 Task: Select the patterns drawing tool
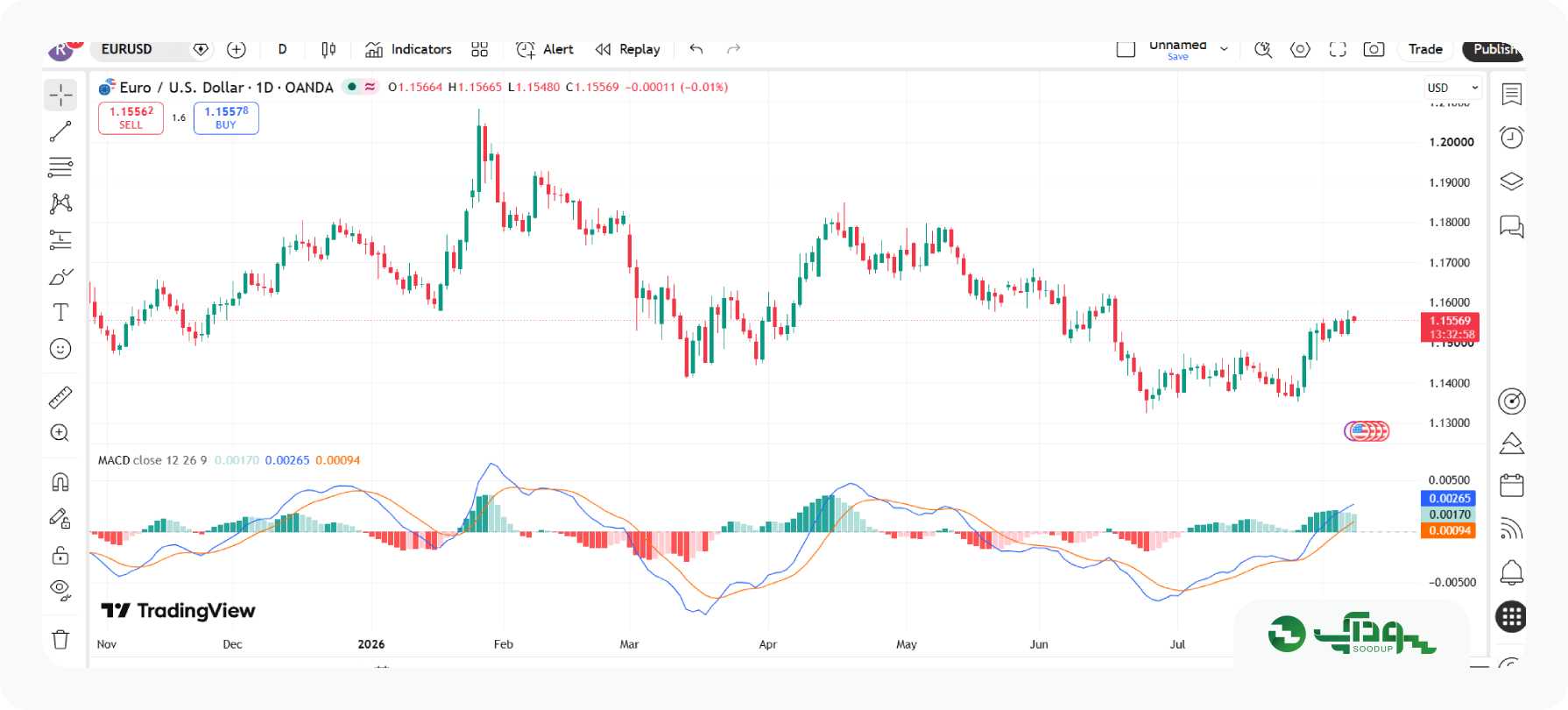coord(60,203)
